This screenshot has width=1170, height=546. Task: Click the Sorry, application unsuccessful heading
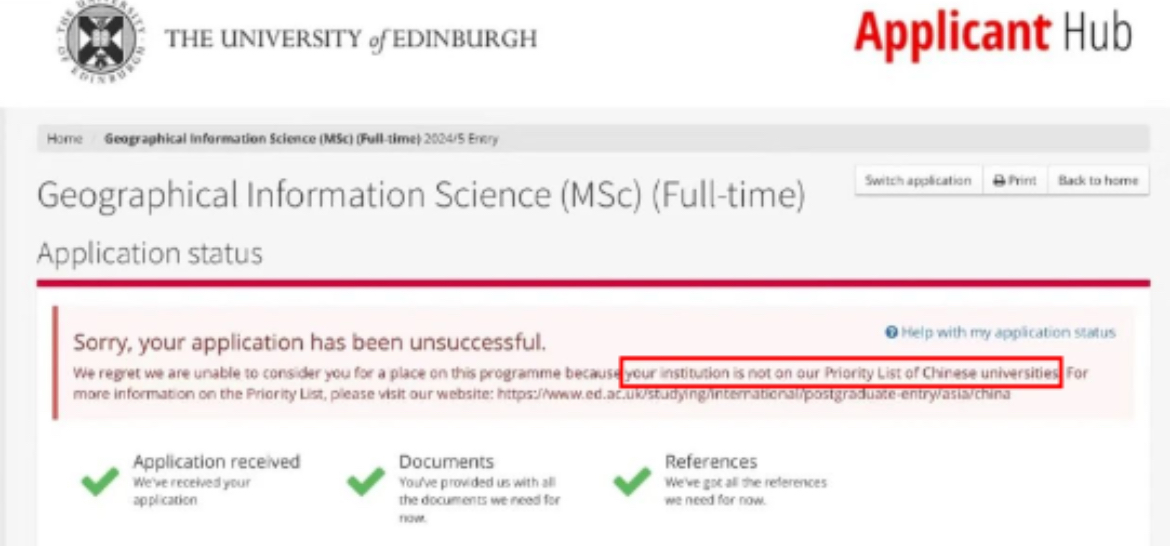310,343
